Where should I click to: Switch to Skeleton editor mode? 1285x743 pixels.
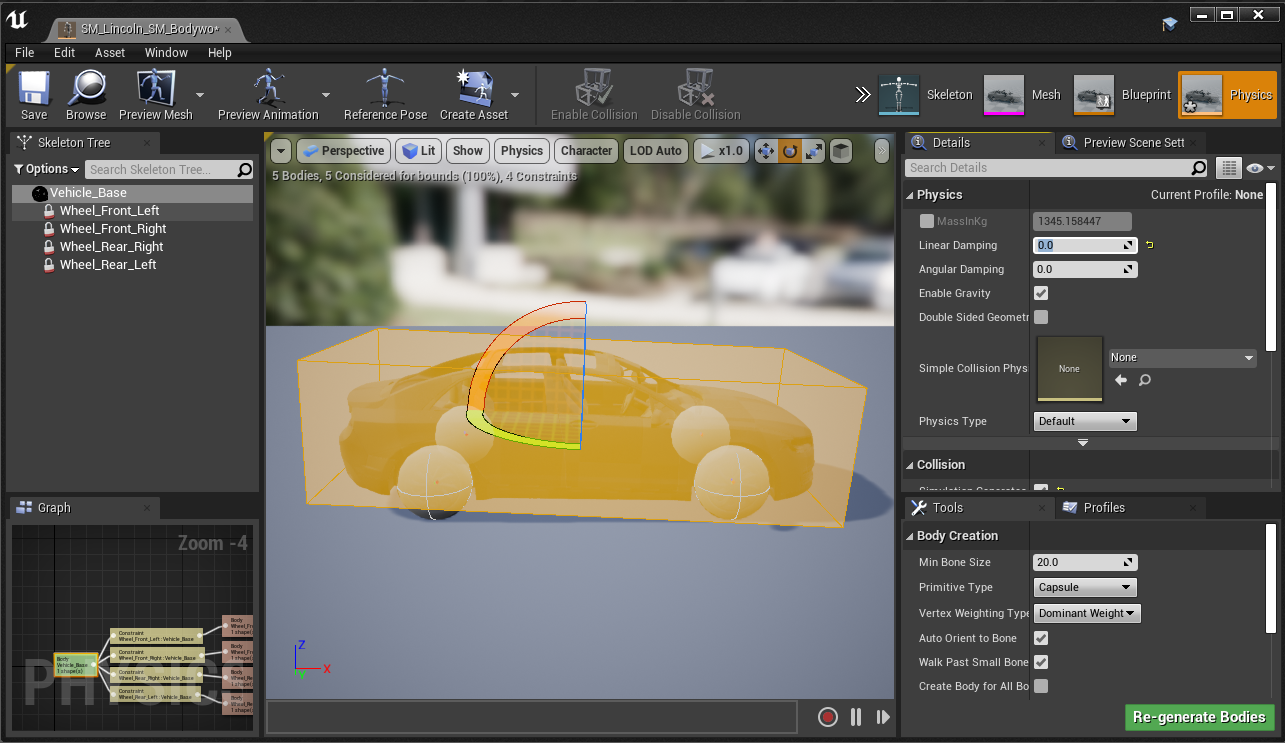925,95
